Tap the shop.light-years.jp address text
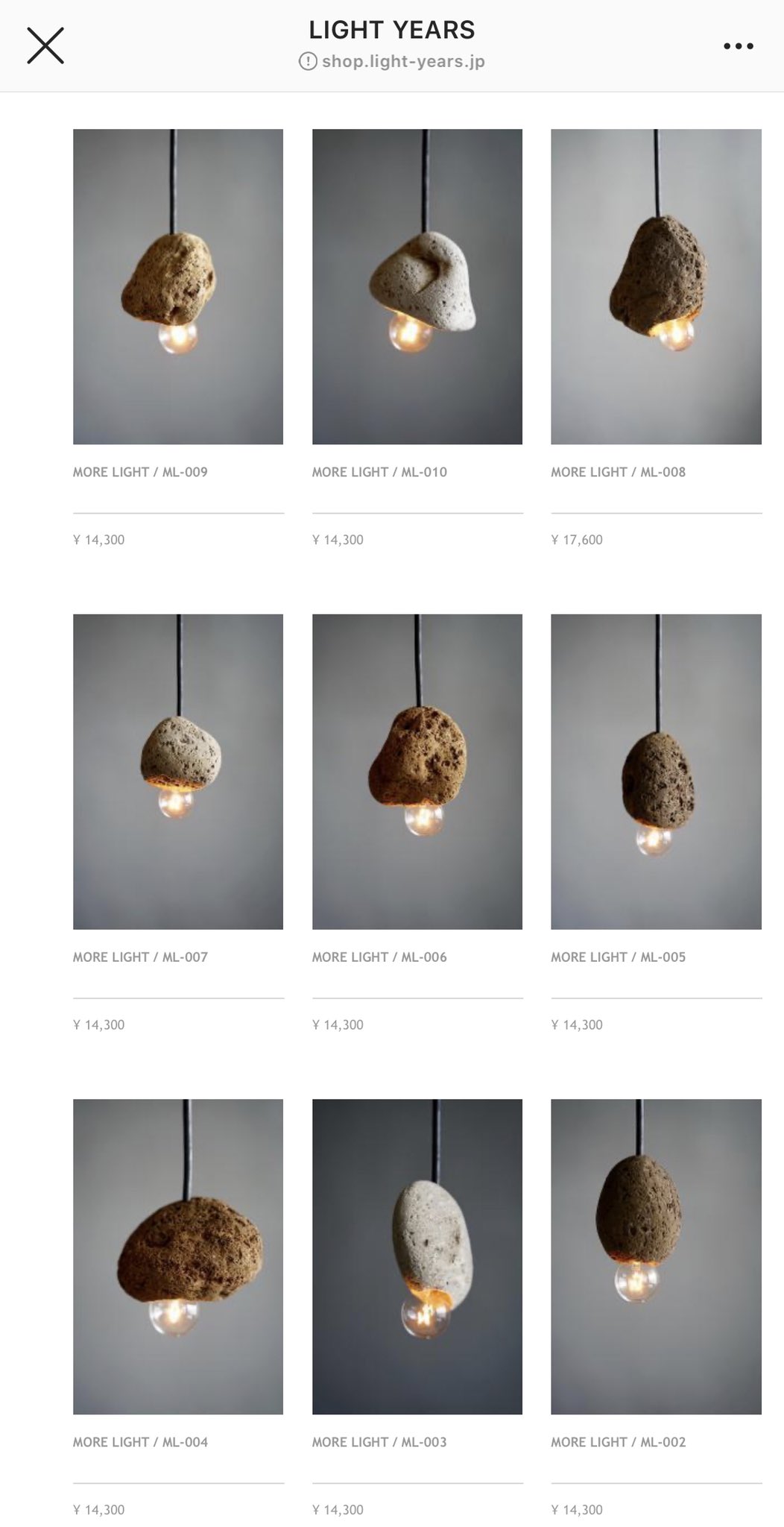 coord(403,61)
